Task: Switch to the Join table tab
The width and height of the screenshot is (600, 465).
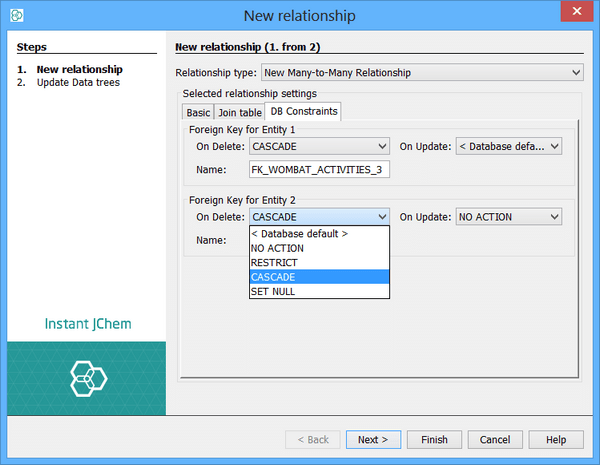Action: click(239, 112)
